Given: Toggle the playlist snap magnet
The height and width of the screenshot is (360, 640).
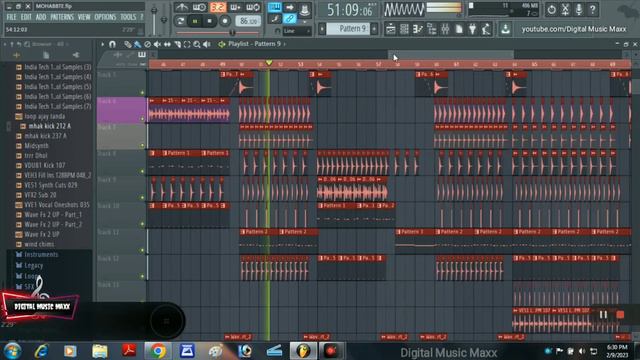Looking at the screenshot, I should pos(112,44).
